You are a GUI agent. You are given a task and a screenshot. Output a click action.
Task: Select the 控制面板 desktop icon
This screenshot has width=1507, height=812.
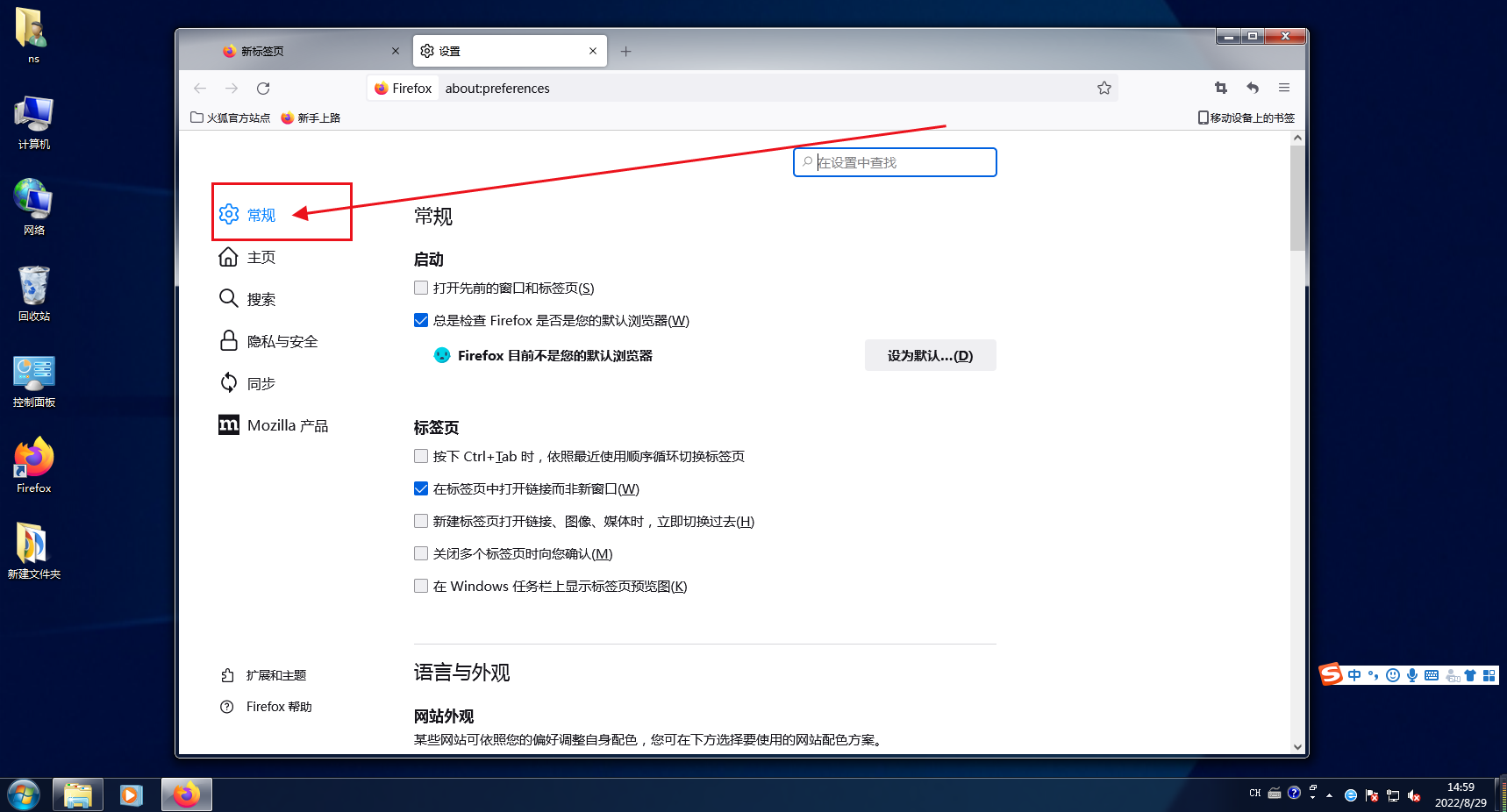point(34,381)
